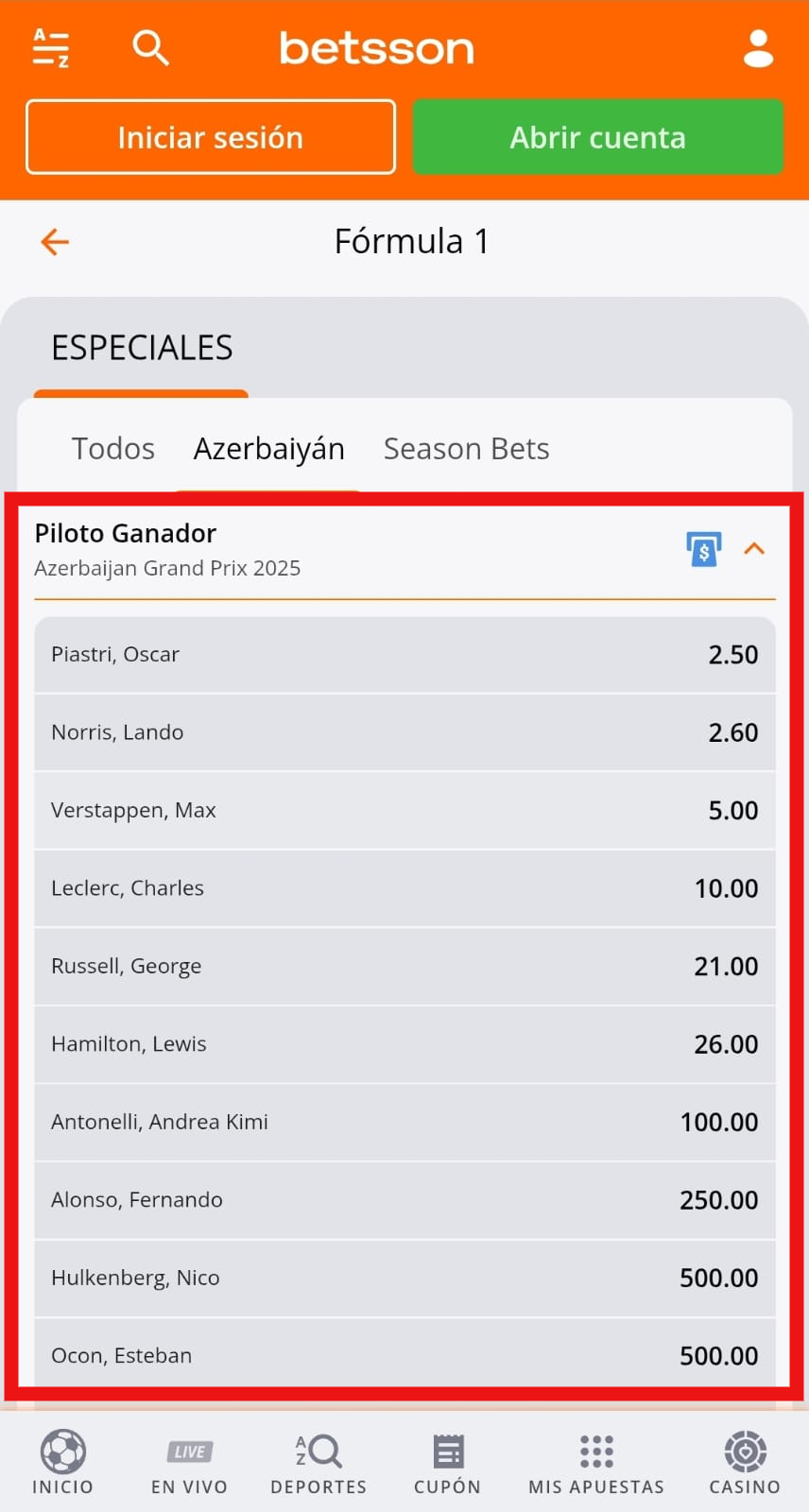
Task: Go back with the orange arrow
Action: pos(55,242)
